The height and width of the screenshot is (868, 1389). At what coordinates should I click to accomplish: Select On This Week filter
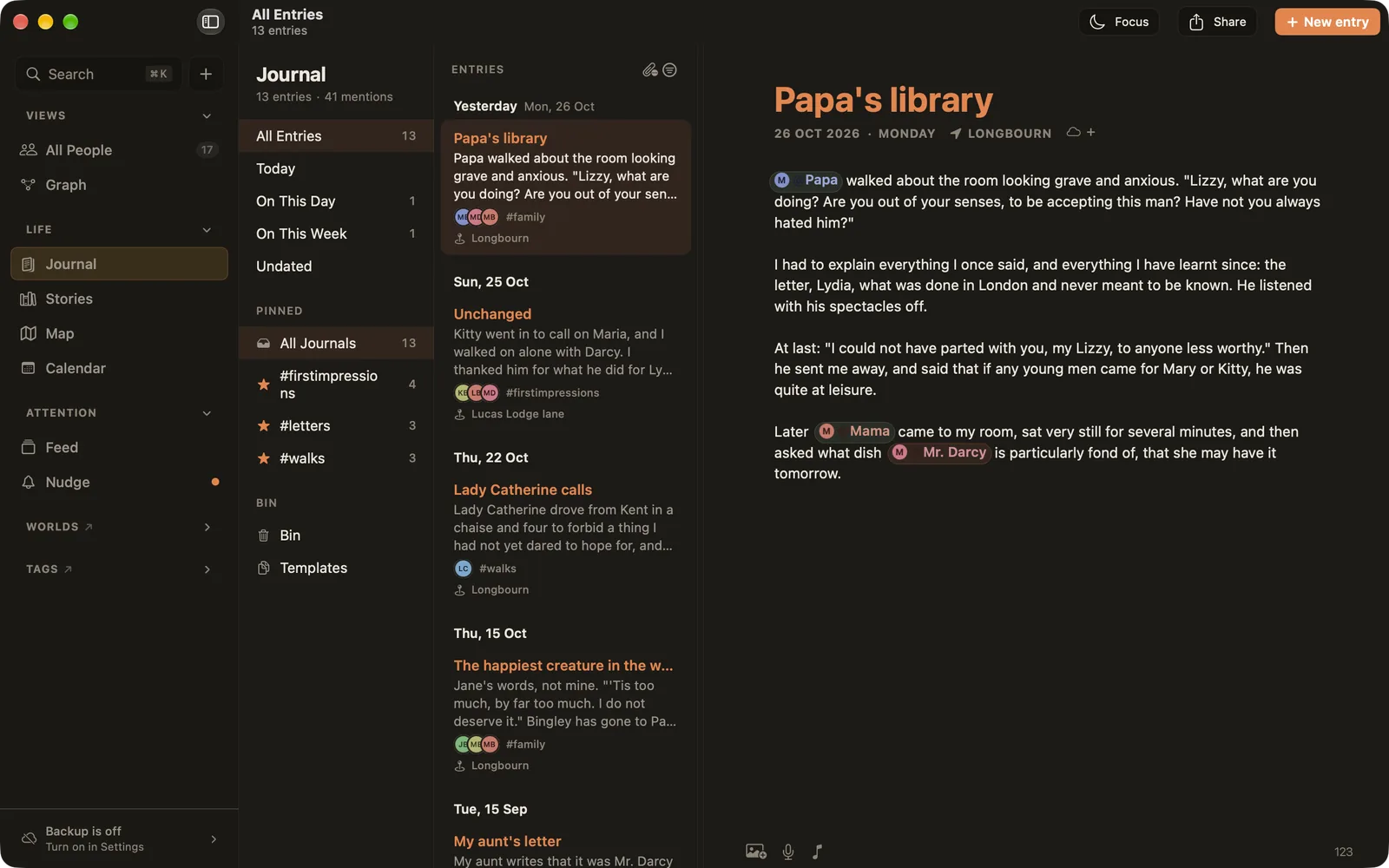tap(336, 233)
